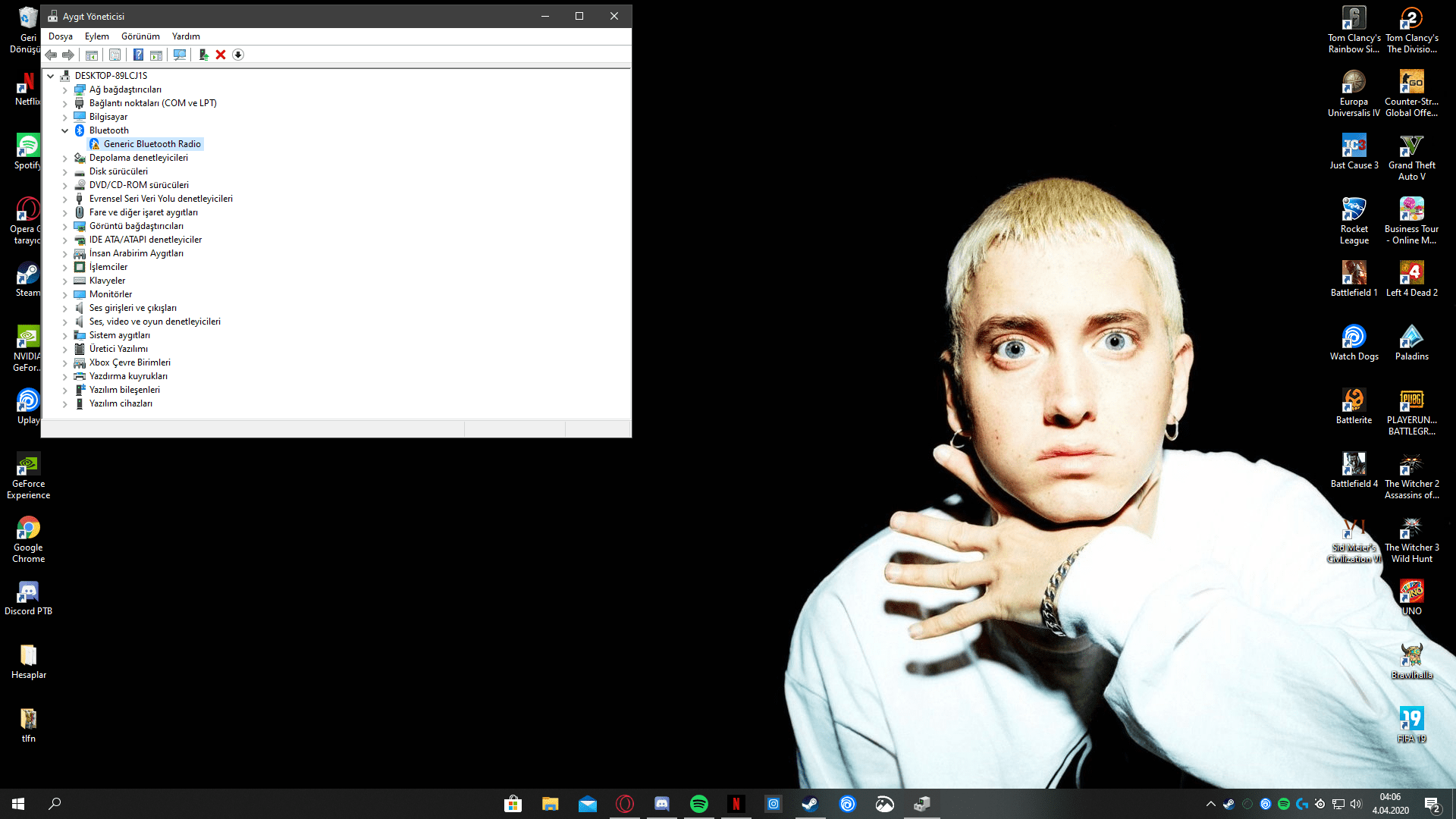Expand the Görüntü bağdaştırıcıları node
Viewport: 1456px width, 819px height.
click(x=65, y=226)
